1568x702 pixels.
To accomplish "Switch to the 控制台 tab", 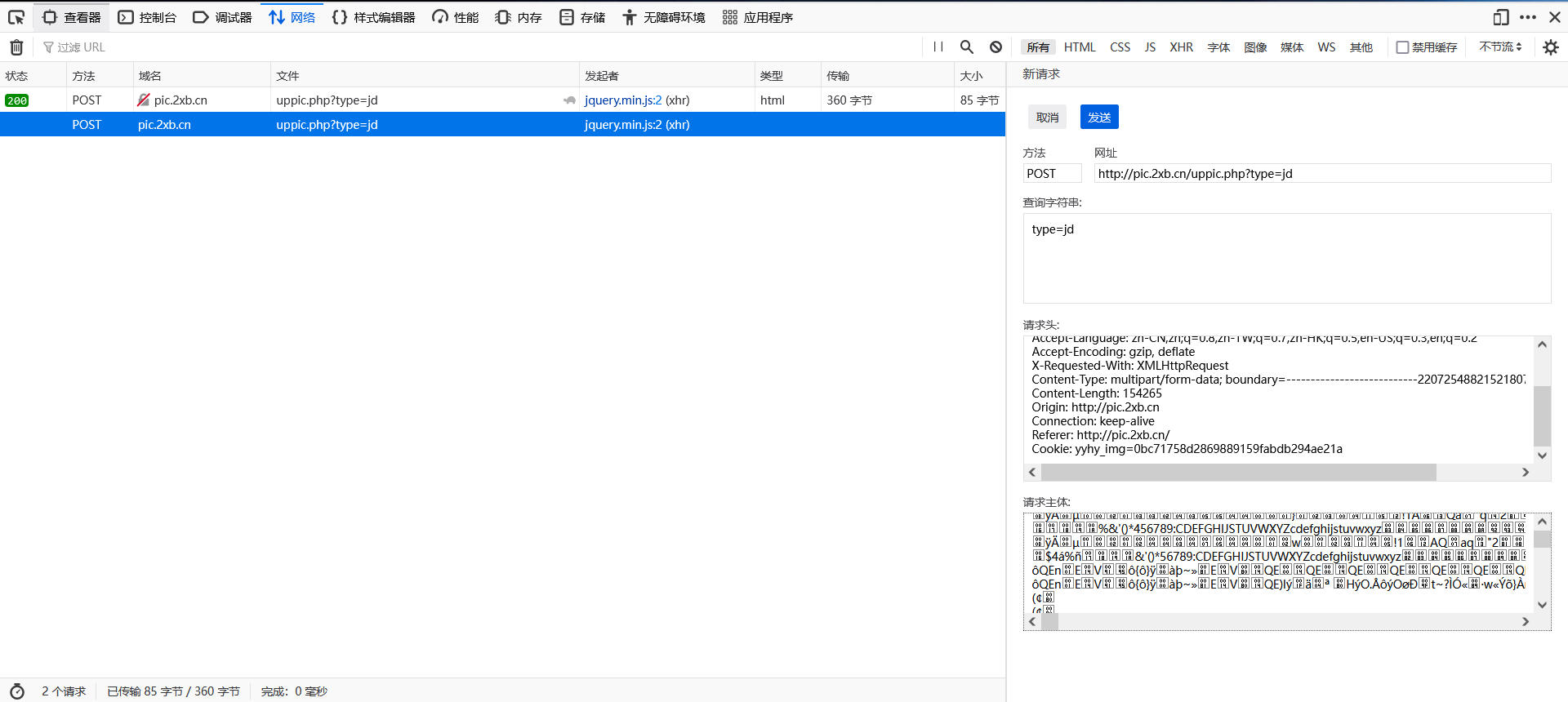I will point(148,17).
